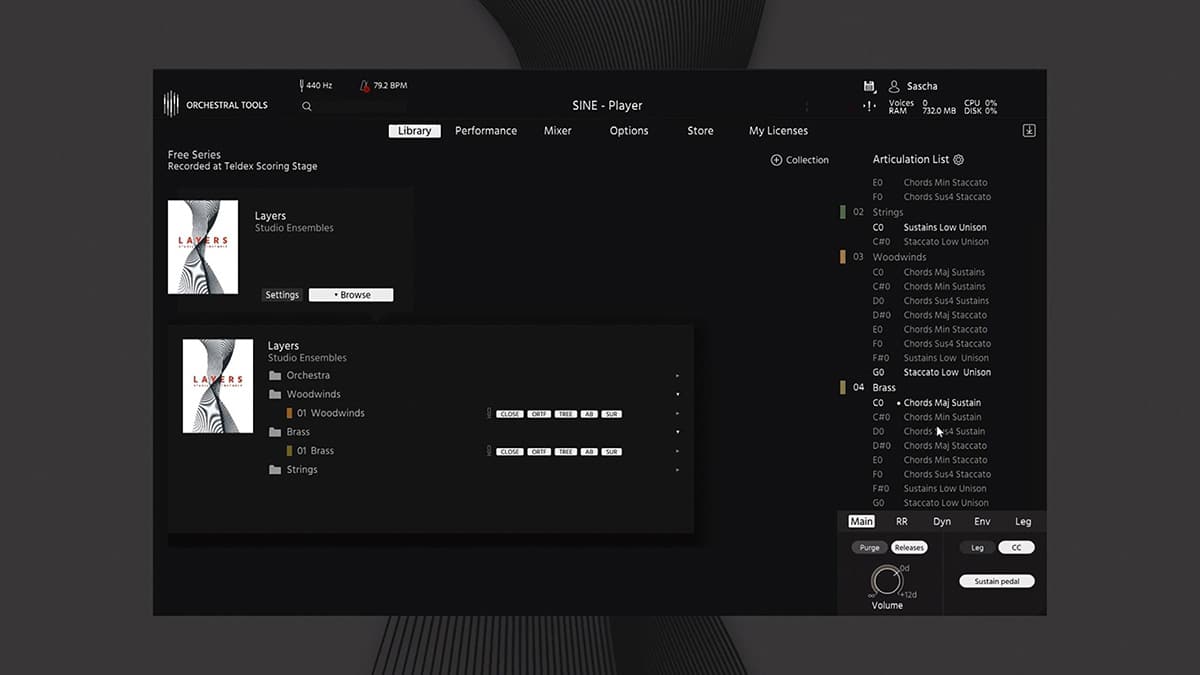This screenshot has width=1200, height=675.
Task: Click the 02 Strings color swatch
Action: 843,212
